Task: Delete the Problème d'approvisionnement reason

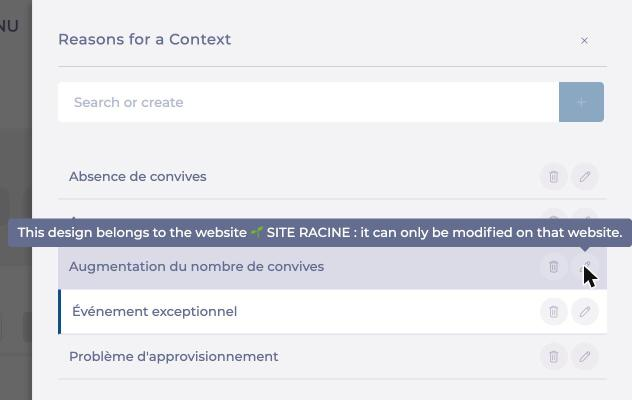Action: pos(553,356)
